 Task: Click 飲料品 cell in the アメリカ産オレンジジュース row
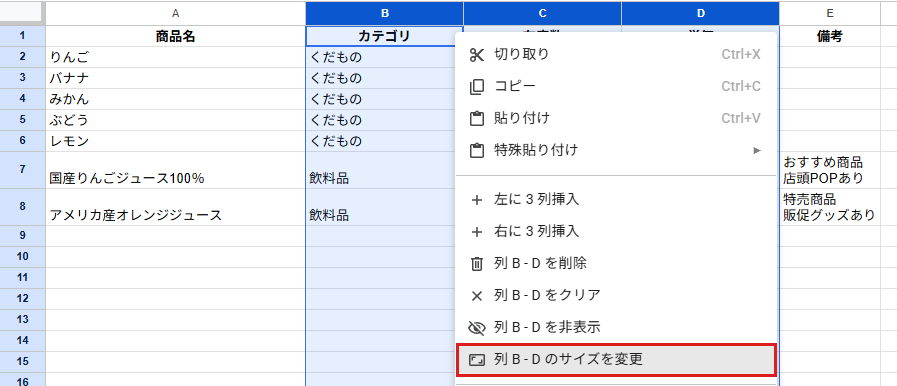[x=381, y=208]
